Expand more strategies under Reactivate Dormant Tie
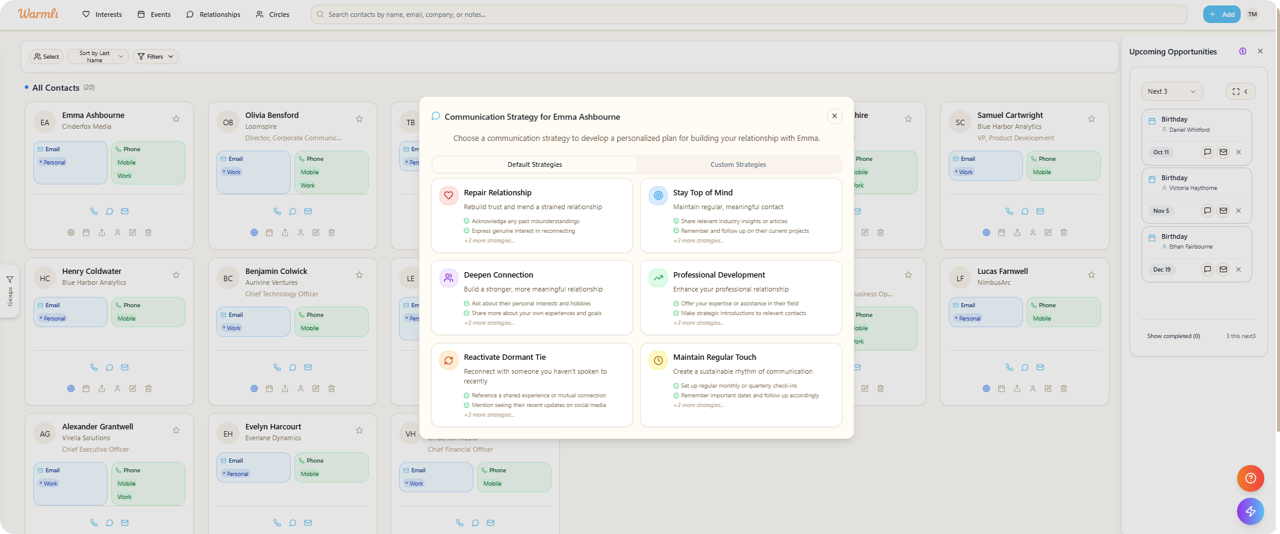The width and height of the screenshot is (1280, 534). 489,415
